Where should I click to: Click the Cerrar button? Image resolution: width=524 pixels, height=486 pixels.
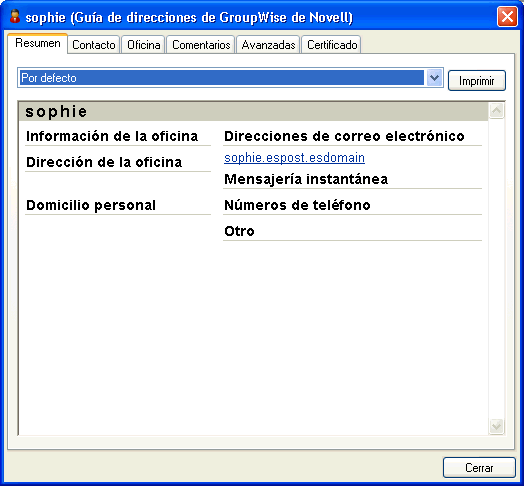click(x=479, y=468)
